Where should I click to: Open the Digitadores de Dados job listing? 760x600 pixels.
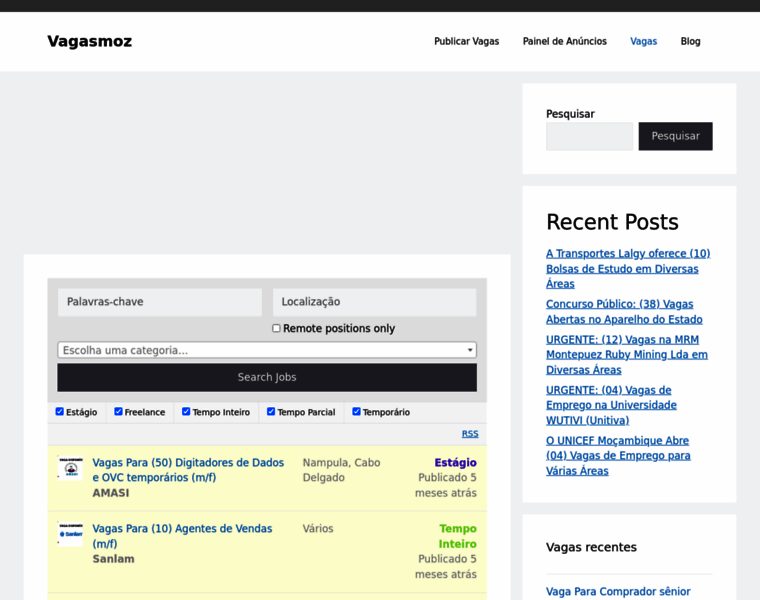click(188, 470)
